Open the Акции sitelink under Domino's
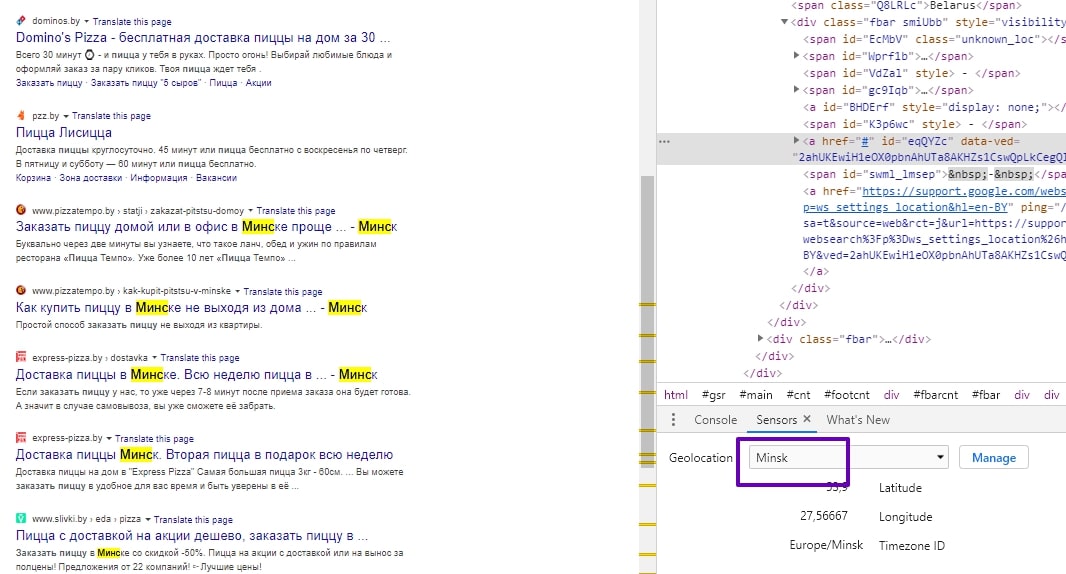 [x=258, y=83]
